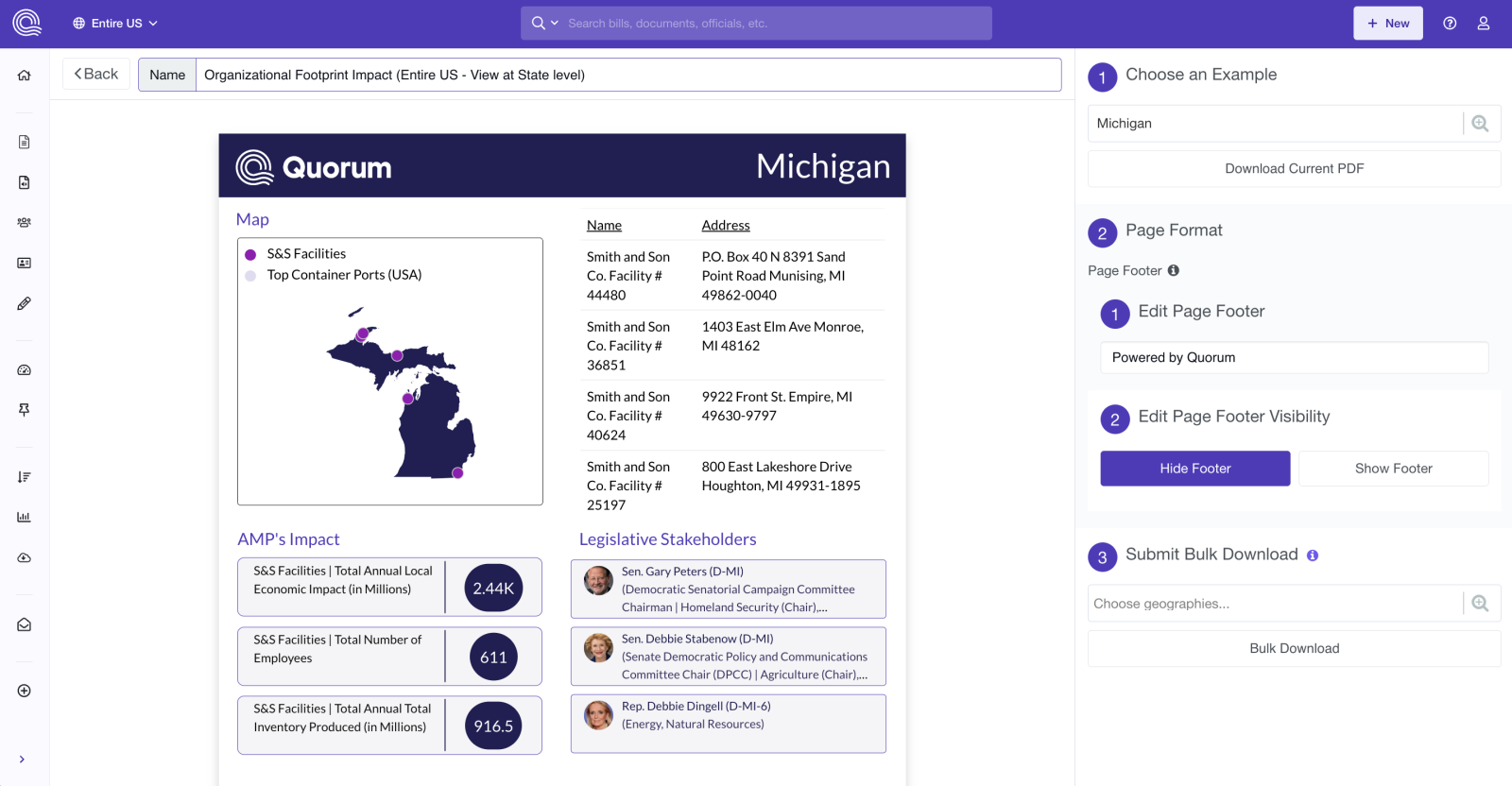The image size is (1512, 786).
Task: Click the Back button
Action: 96,75
